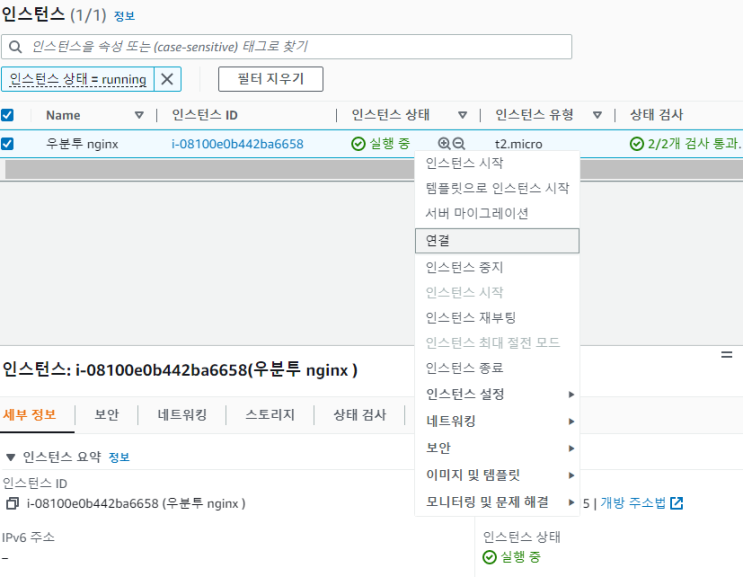Click the 인스턴스 ID column header
The image size is (743, 577).
click(205, 115)
